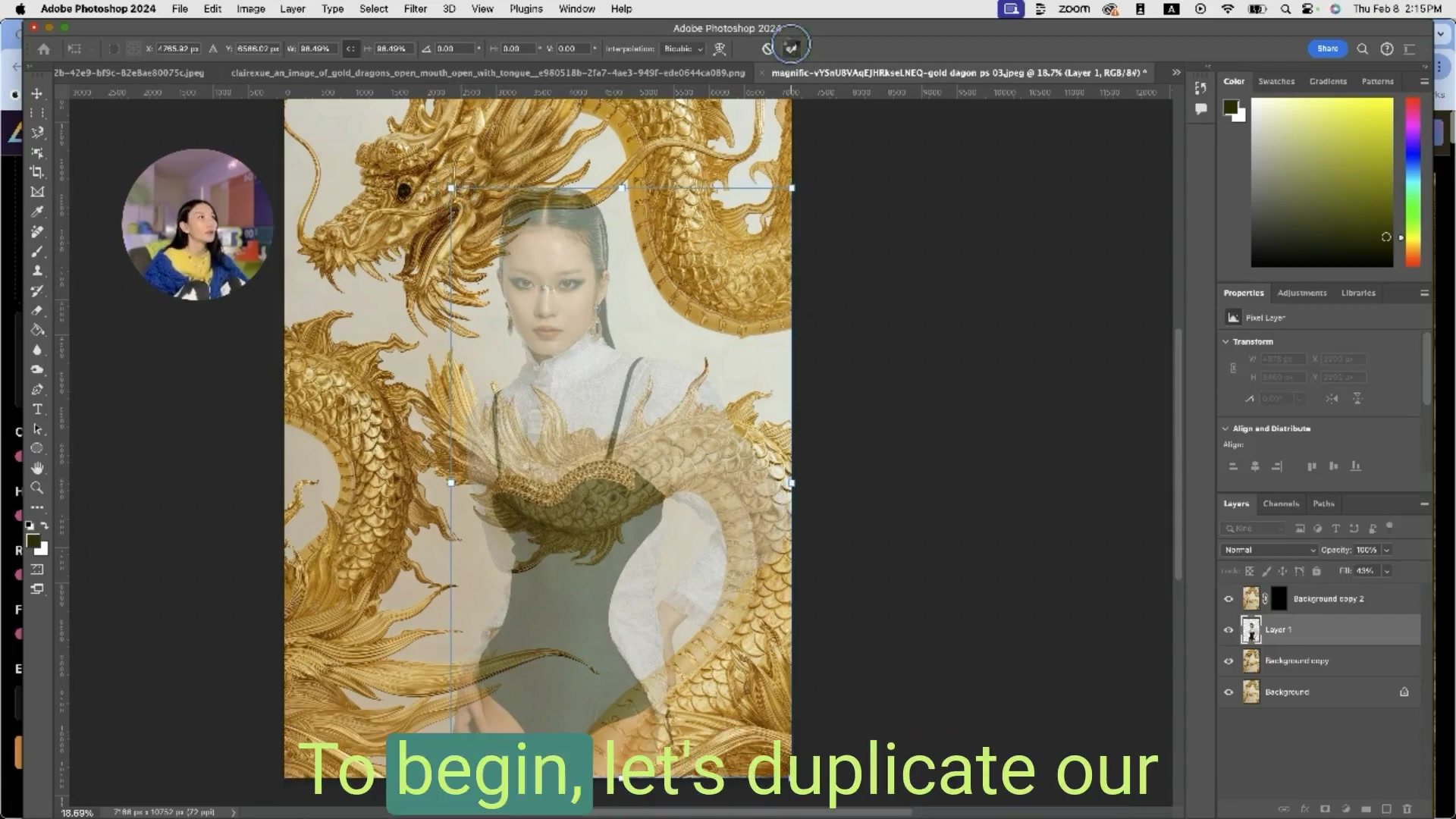Toggle relative positioning for reference point
Image resolution: width=1456 pixels, height=819 pixels.
(213, 49)
